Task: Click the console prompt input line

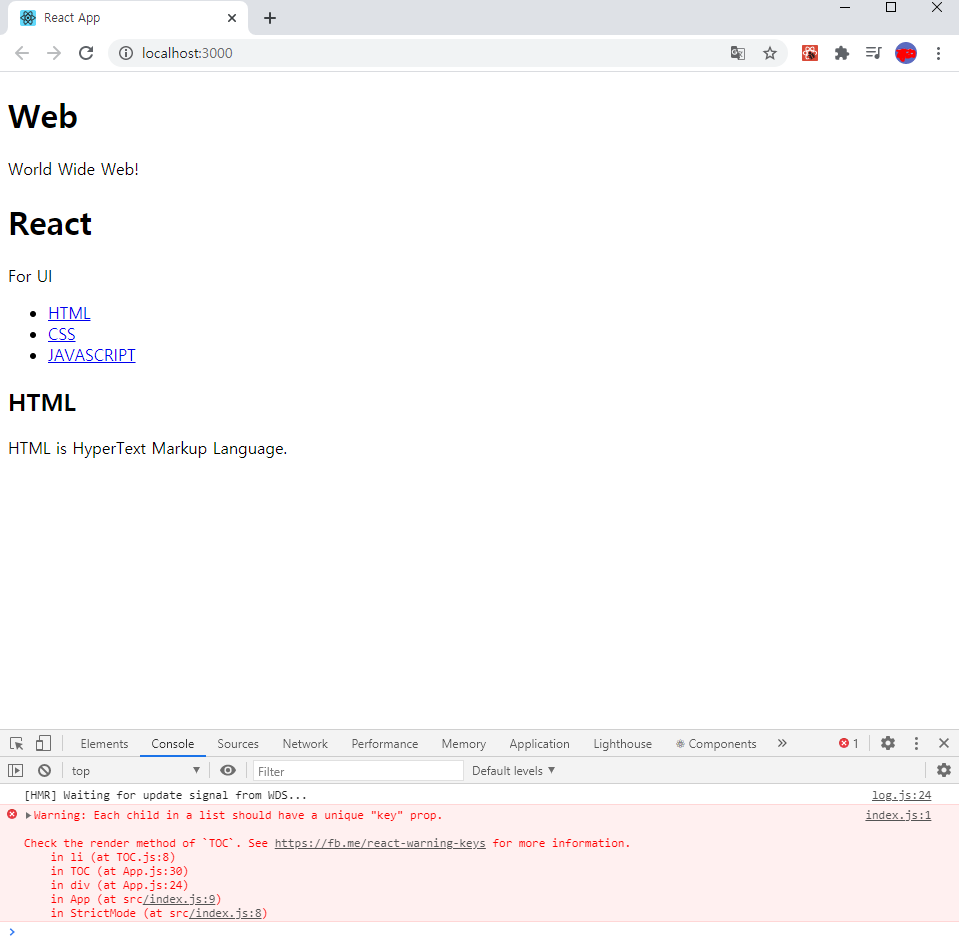Action: [480, 933]
